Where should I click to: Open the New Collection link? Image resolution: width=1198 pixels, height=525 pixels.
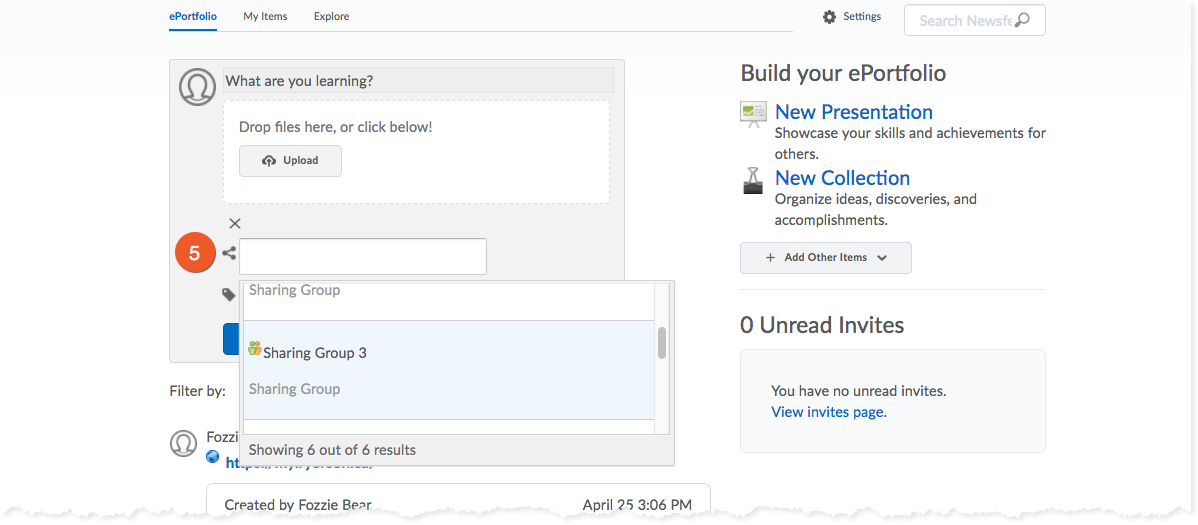[842, 178]
